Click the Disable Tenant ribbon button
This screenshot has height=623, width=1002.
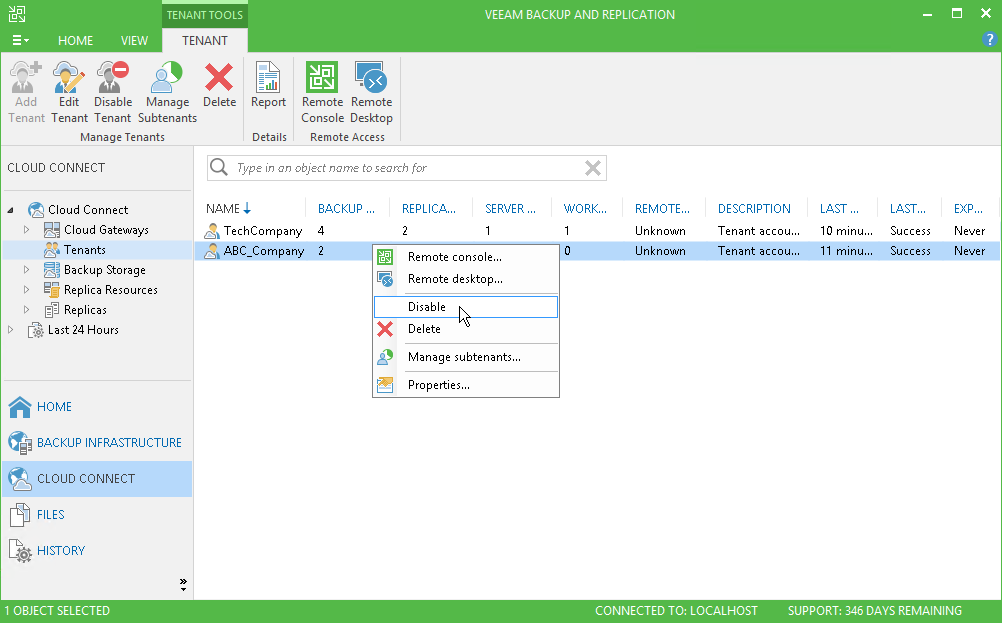click(112, 92)
